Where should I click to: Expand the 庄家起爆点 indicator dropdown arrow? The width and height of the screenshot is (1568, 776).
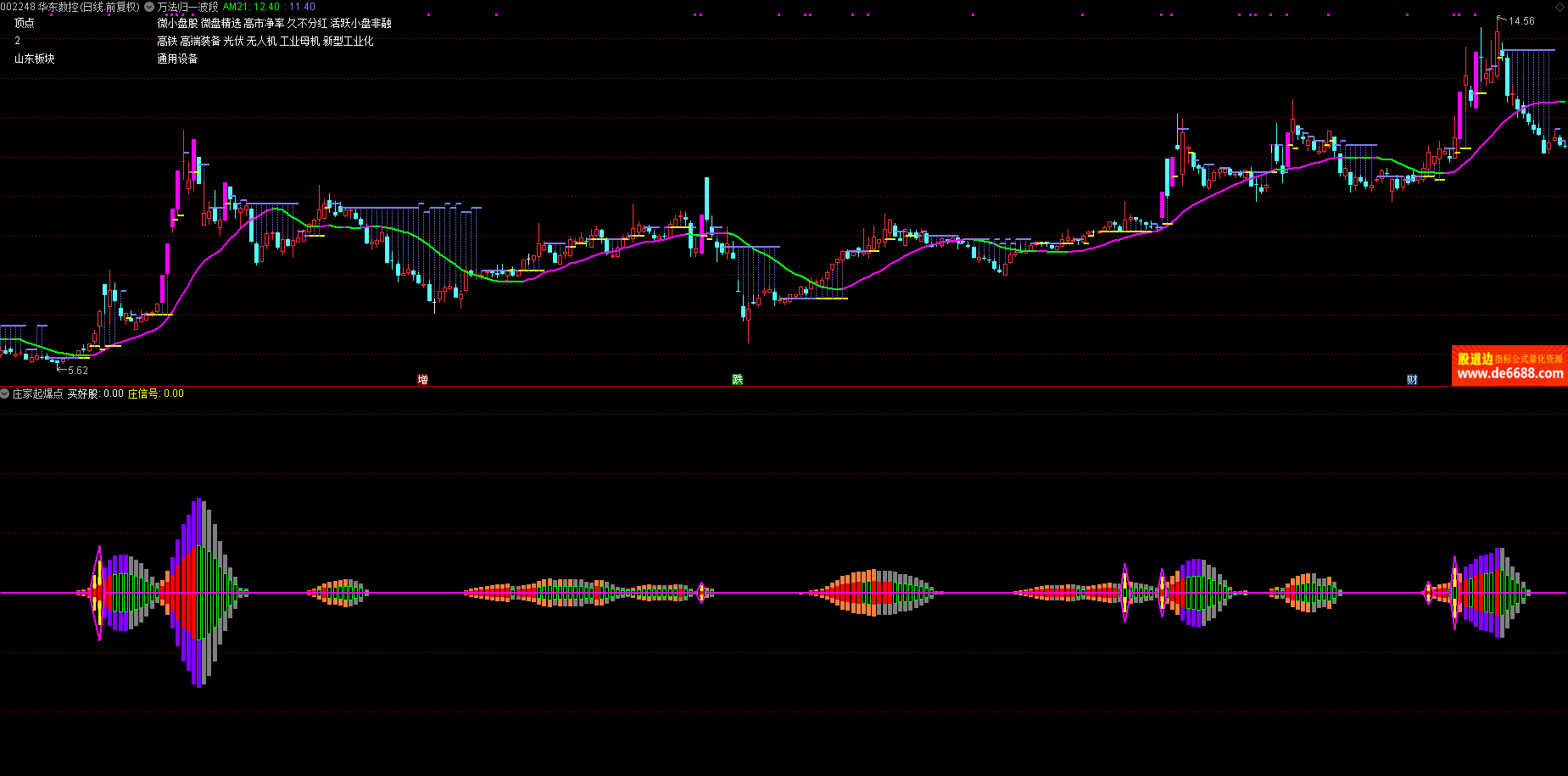(5, 394)
